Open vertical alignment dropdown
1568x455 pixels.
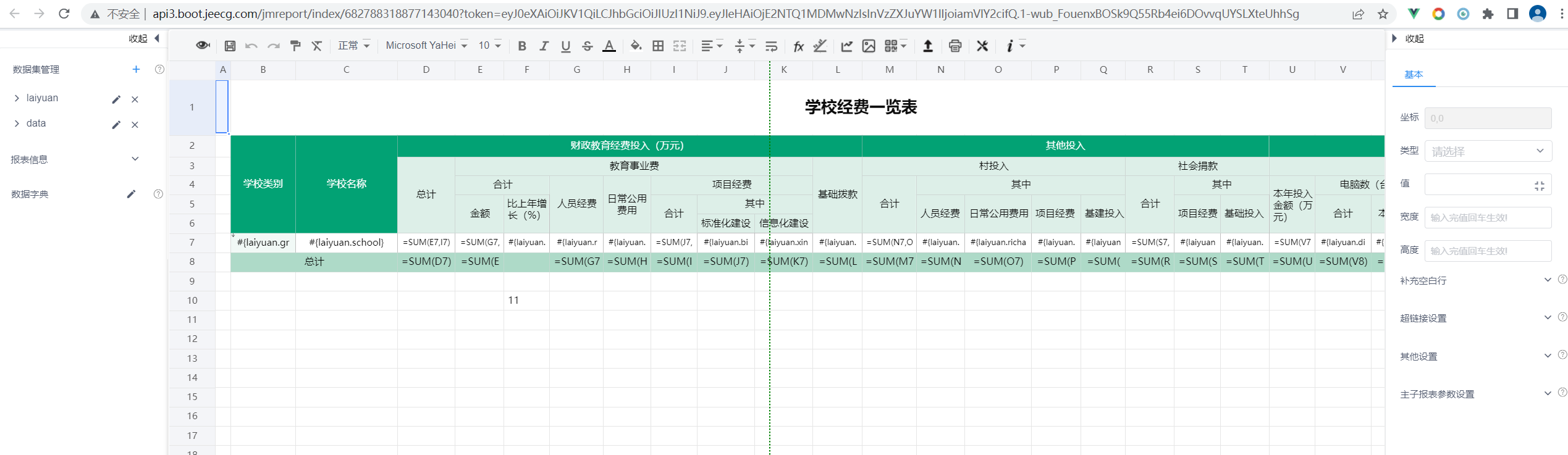pyautogui.click(x=744, y=46)
